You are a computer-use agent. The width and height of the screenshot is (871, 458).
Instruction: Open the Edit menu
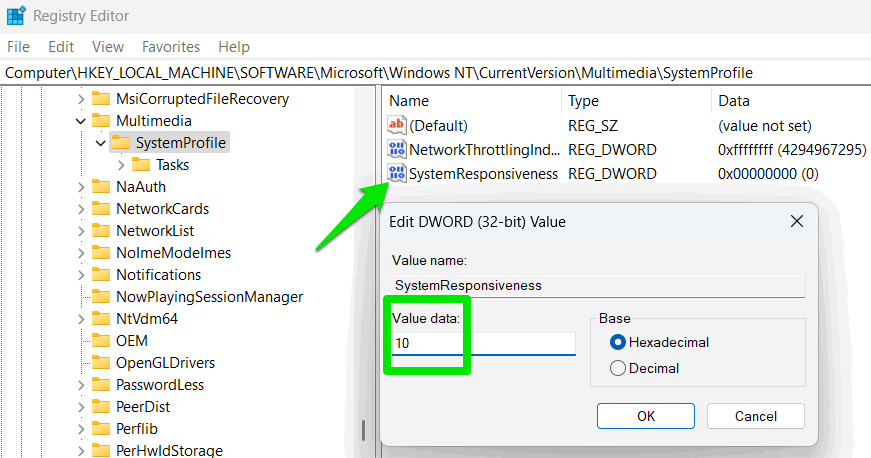click(61, 47)
